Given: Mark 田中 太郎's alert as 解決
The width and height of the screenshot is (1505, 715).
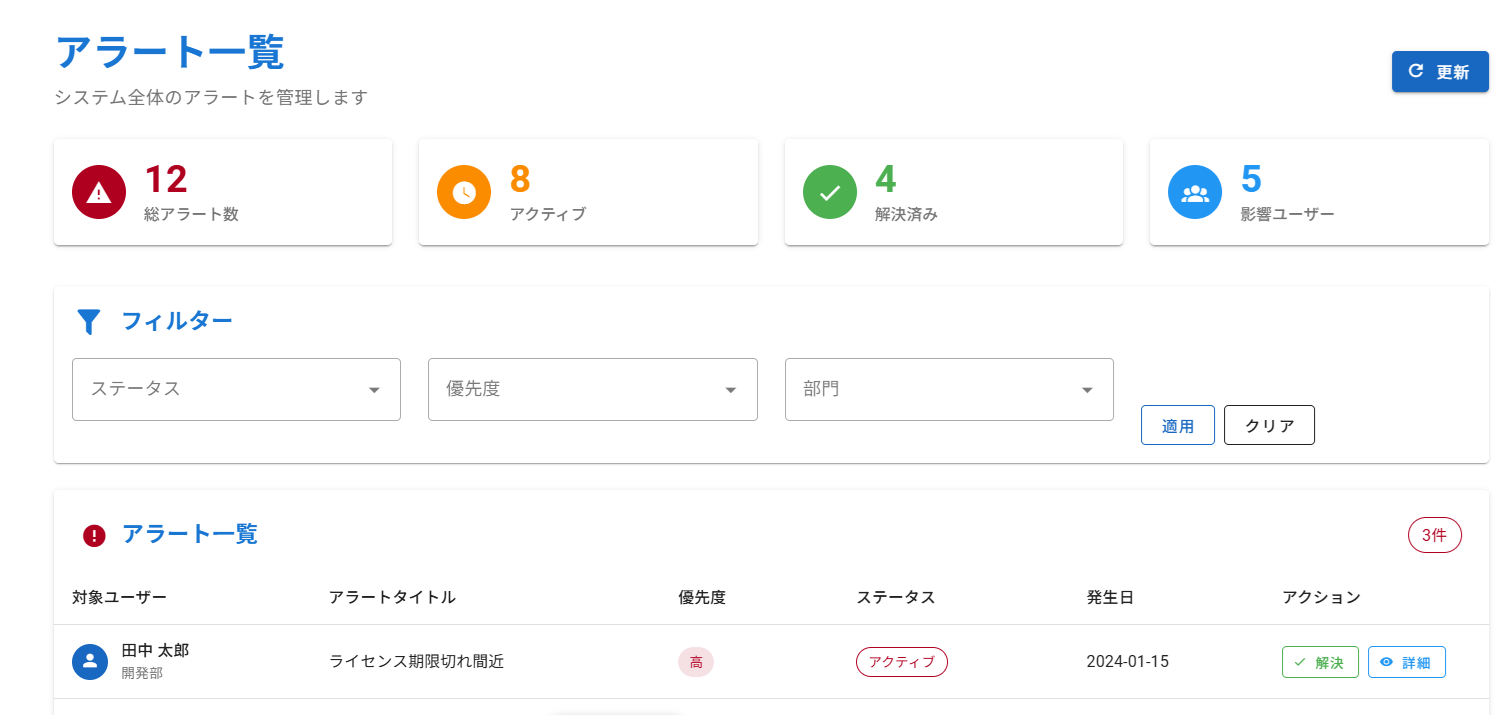Looking at the screenshot, I should (x=1320, y=662).
